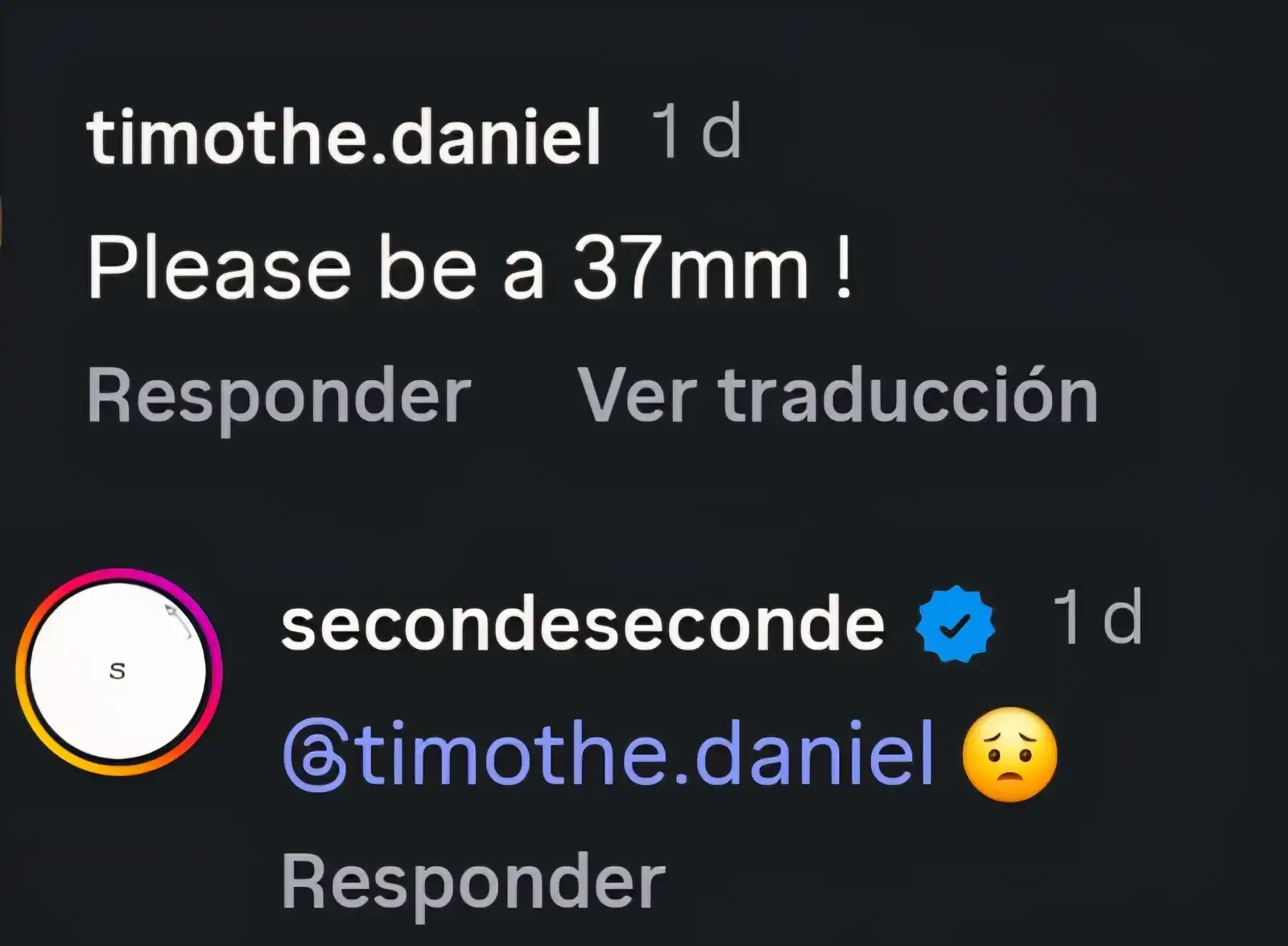Click the small S logo inside the avatar
Screen dimensions: 1288x946
[x=118, y=671]
